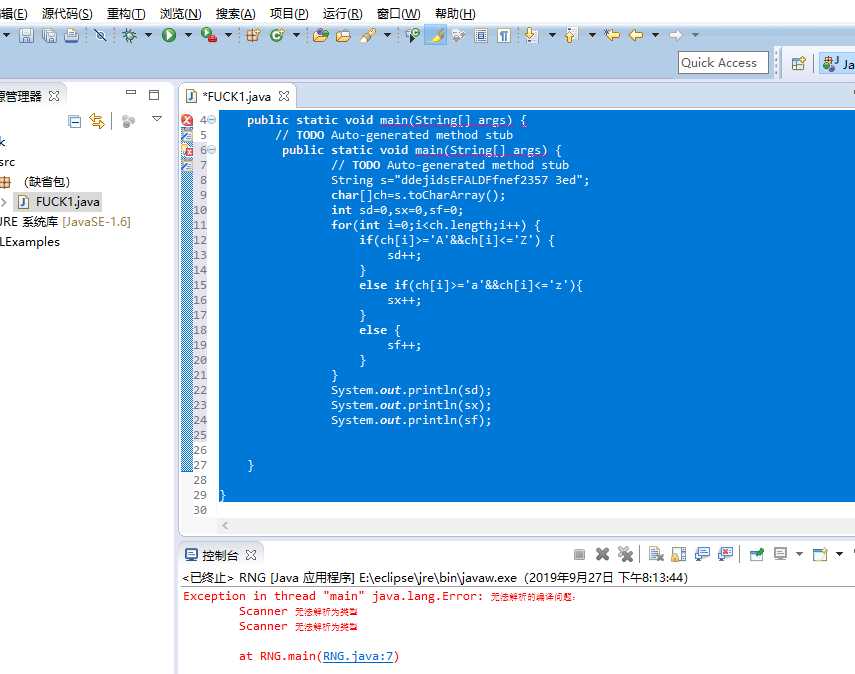Open the 搜索(A) menu
855x674 pixels.
pos(236,14)
